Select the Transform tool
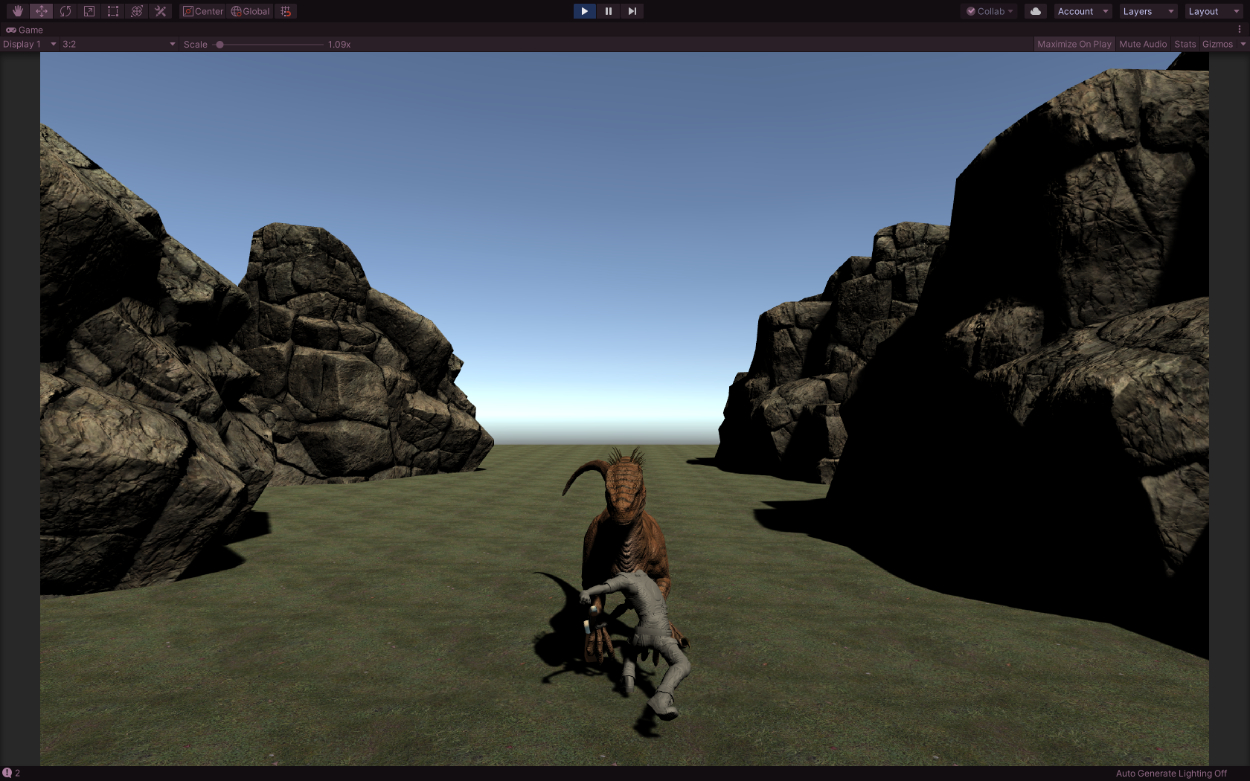 (x=137, y=11)
